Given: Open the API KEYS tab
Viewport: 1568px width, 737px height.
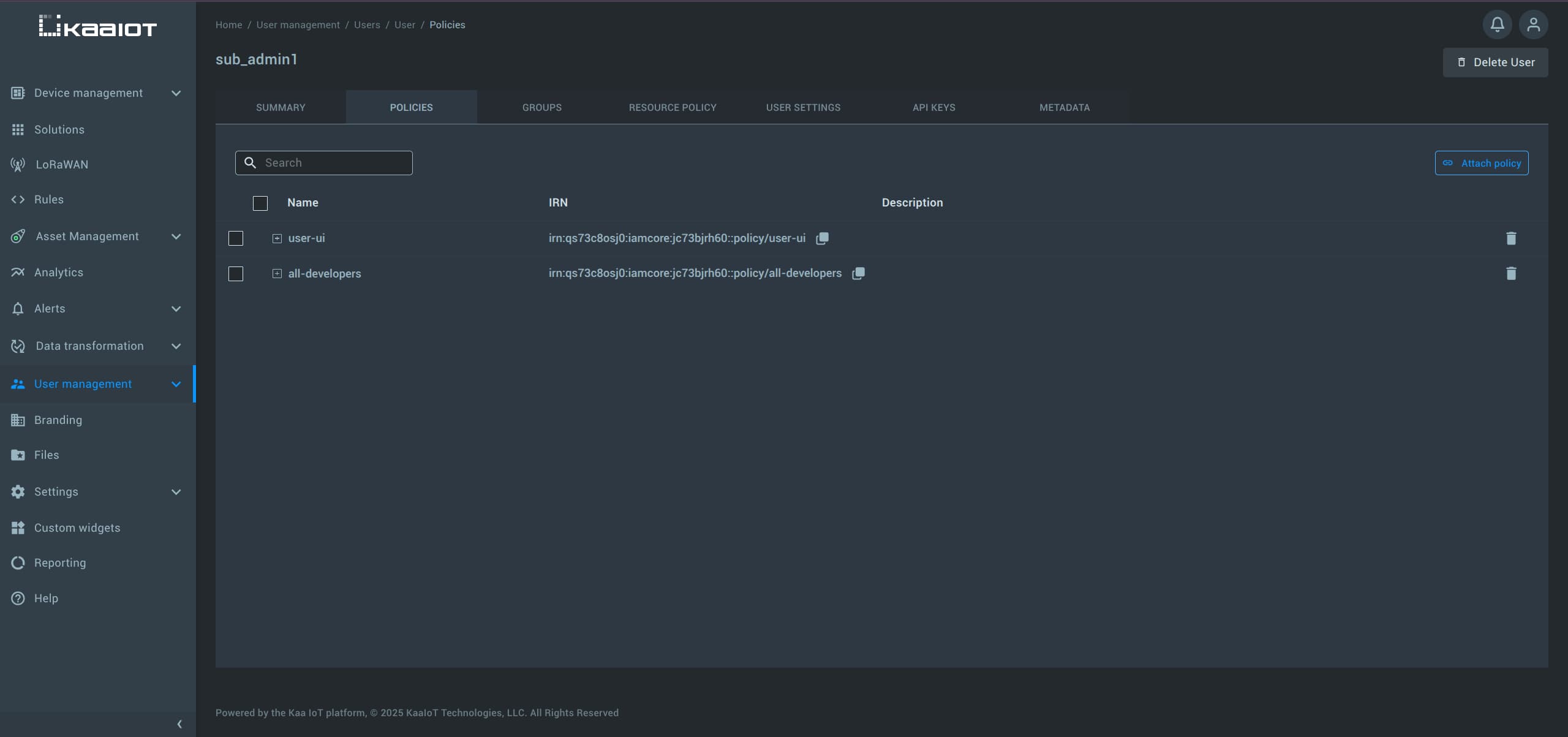Looking at the screenshot, I should 933,107.
